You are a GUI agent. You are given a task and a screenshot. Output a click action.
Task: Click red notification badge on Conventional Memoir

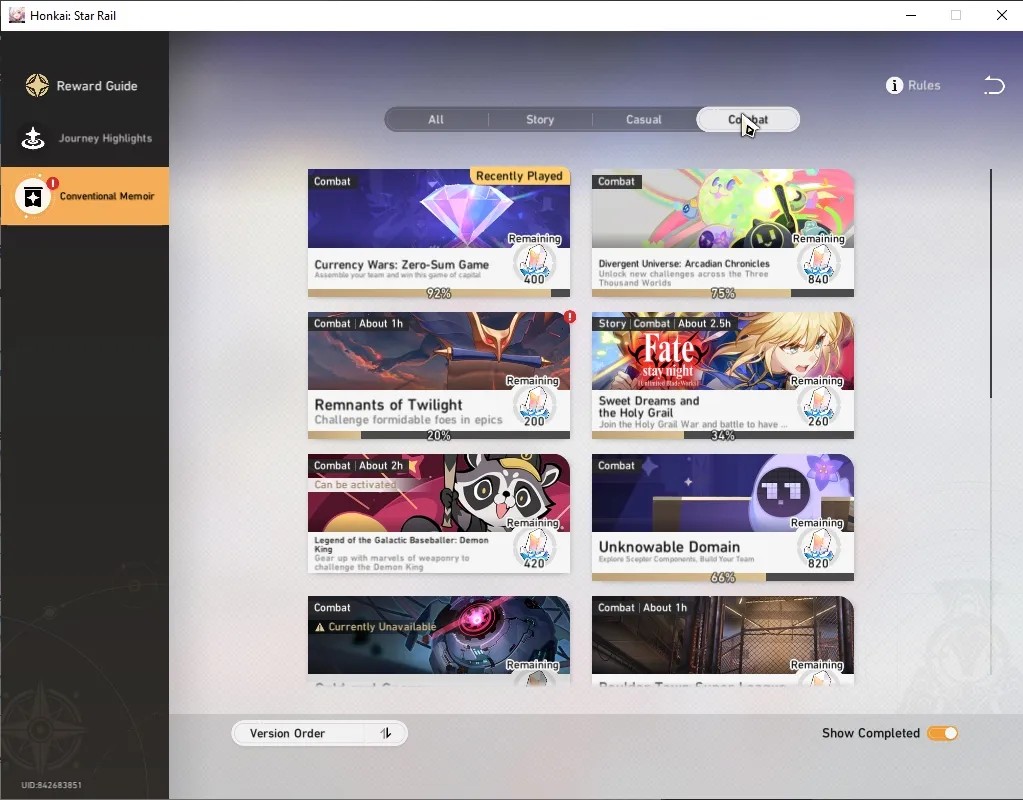click(x=53, y=183)
